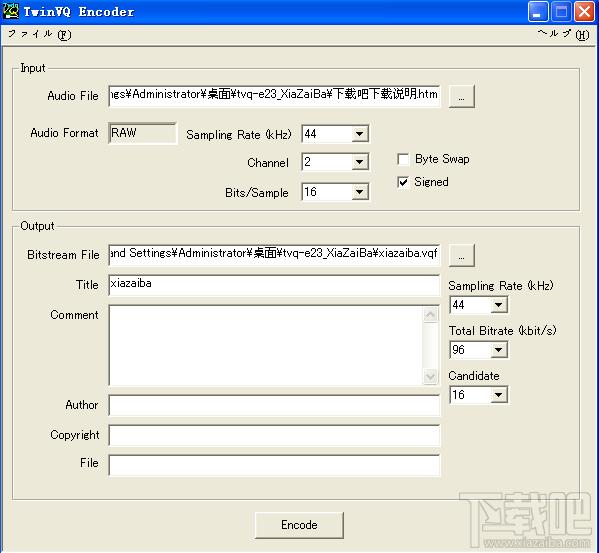Click the Comment scrollbar down arrow

431,377
